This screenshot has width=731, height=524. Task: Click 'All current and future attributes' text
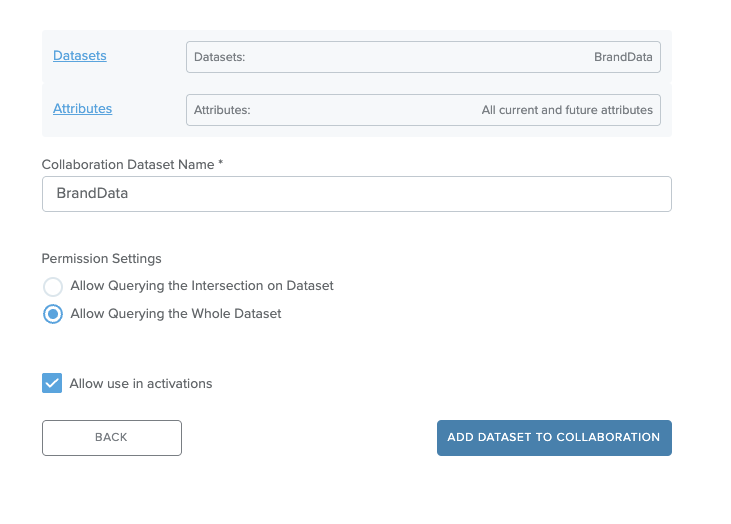point(567,110)
